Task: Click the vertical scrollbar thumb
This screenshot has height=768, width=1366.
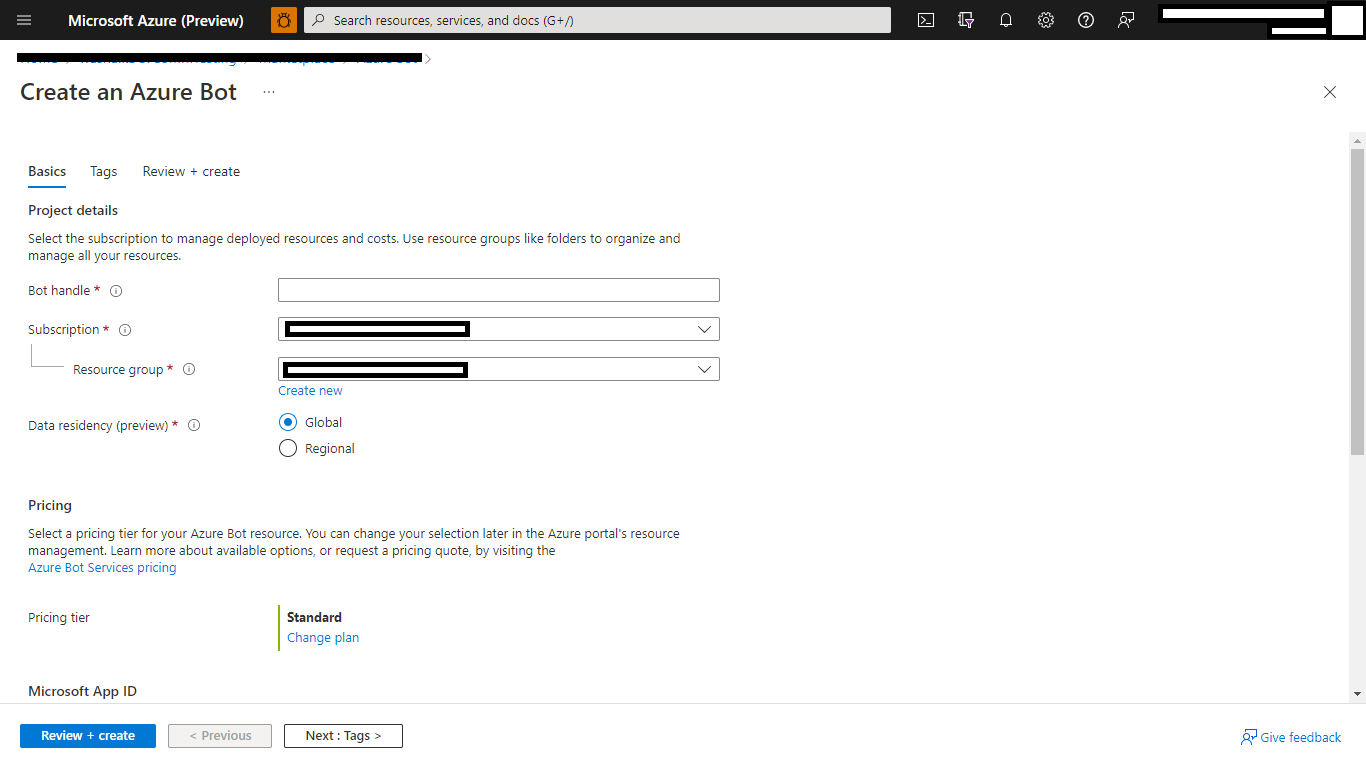Action: pos(1357,300)
